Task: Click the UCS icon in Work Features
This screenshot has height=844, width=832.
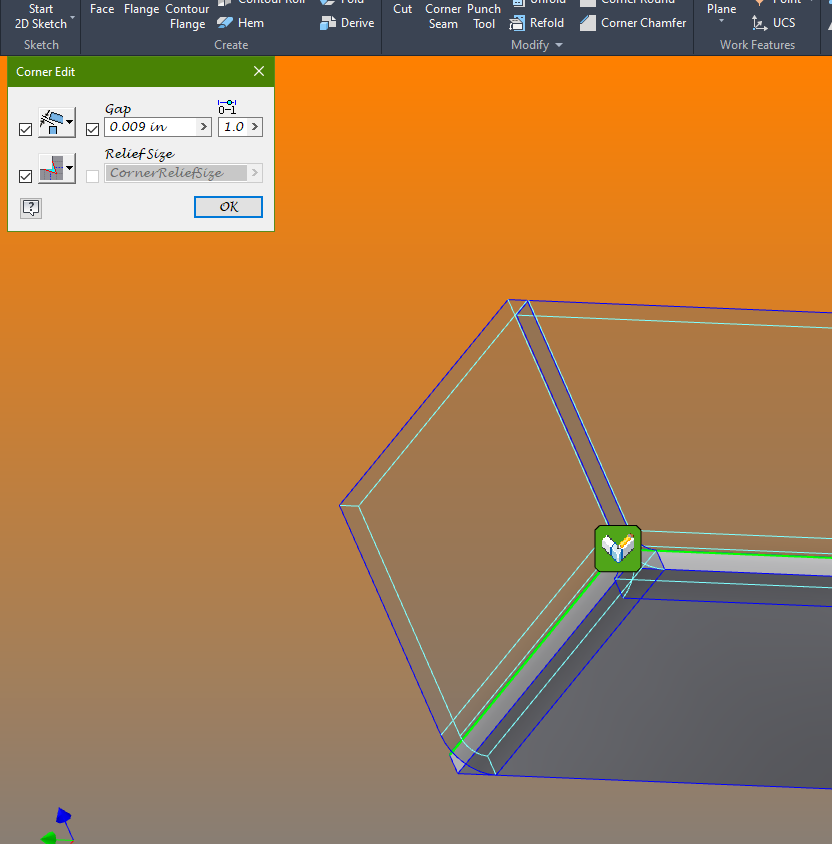Action: click(774, 22)
